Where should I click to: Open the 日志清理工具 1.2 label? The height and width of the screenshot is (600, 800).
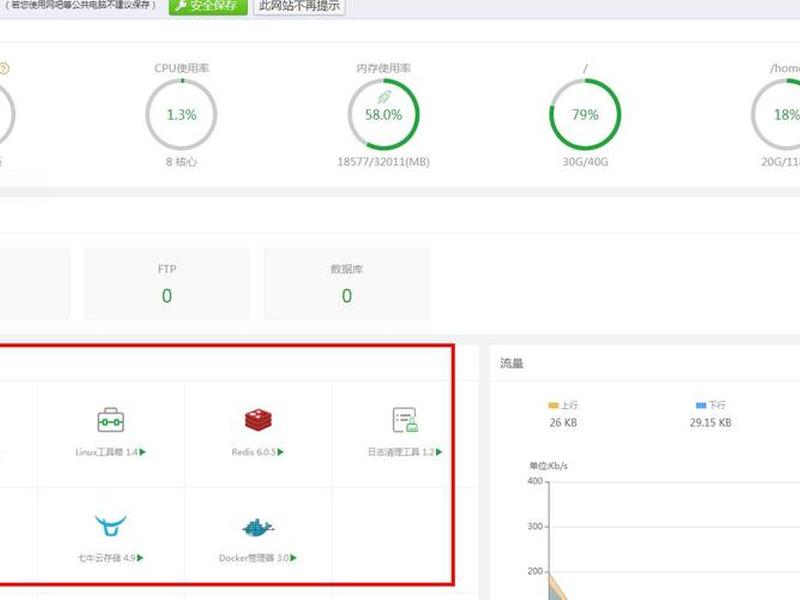[x=401, y=452]
